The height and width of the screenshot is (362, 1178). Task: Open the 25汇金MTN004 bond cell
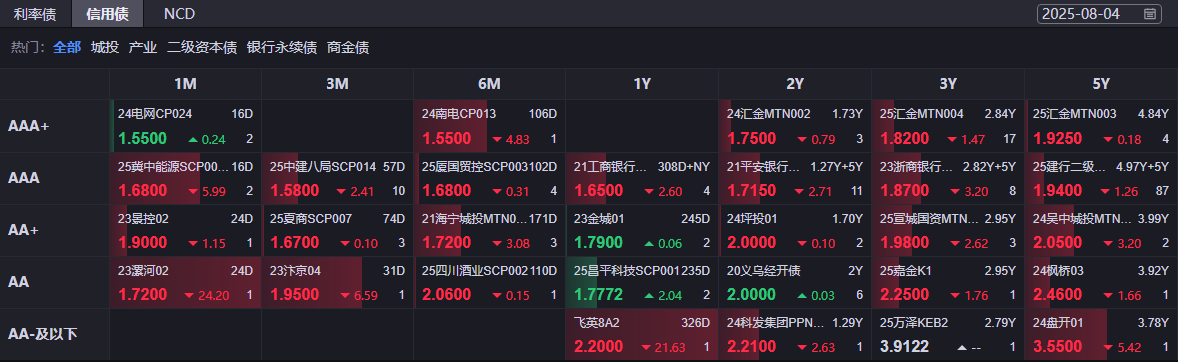[x=947, y=126]
